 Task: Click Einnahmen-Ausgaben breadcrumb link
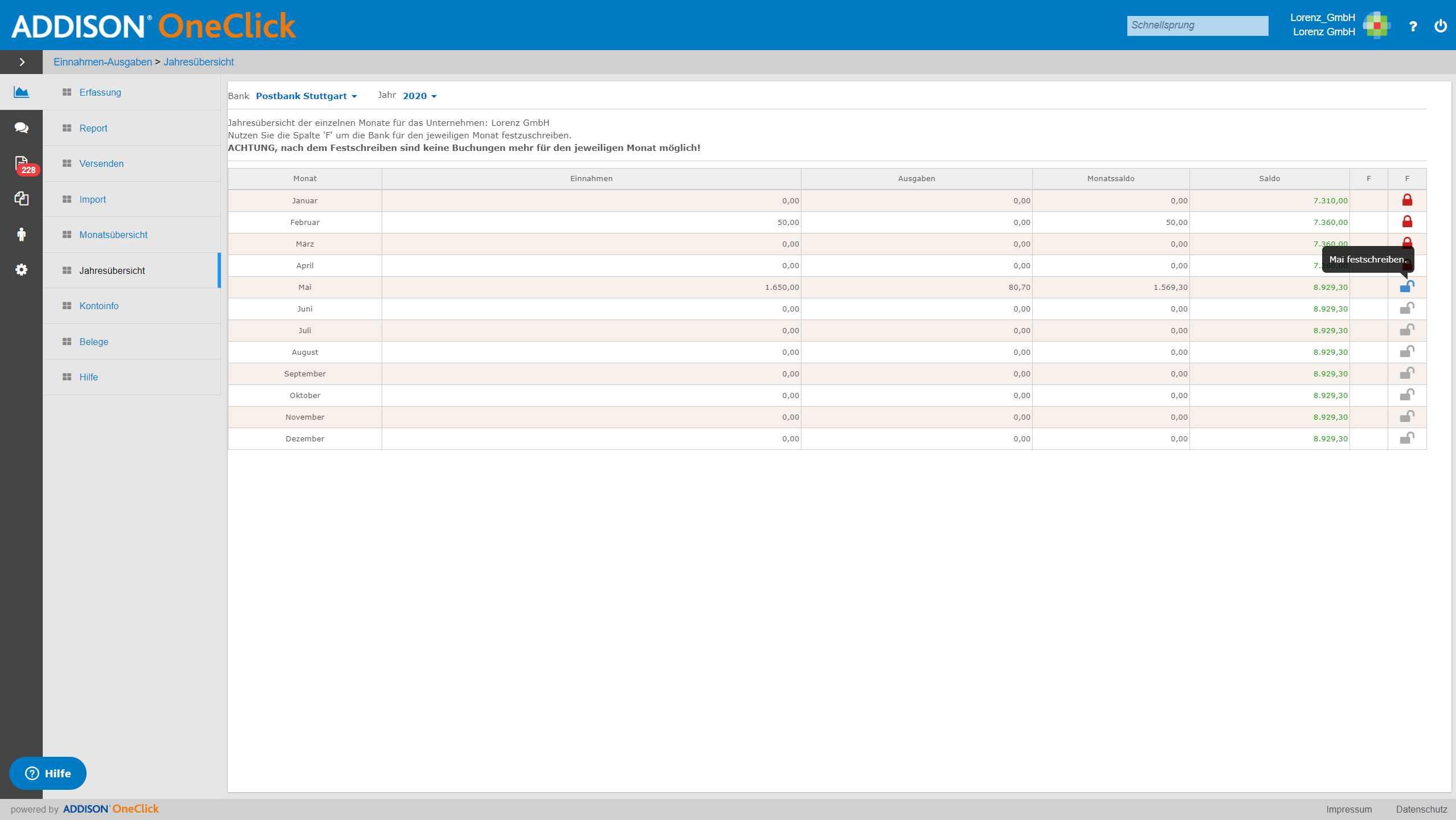click(103, 62)
